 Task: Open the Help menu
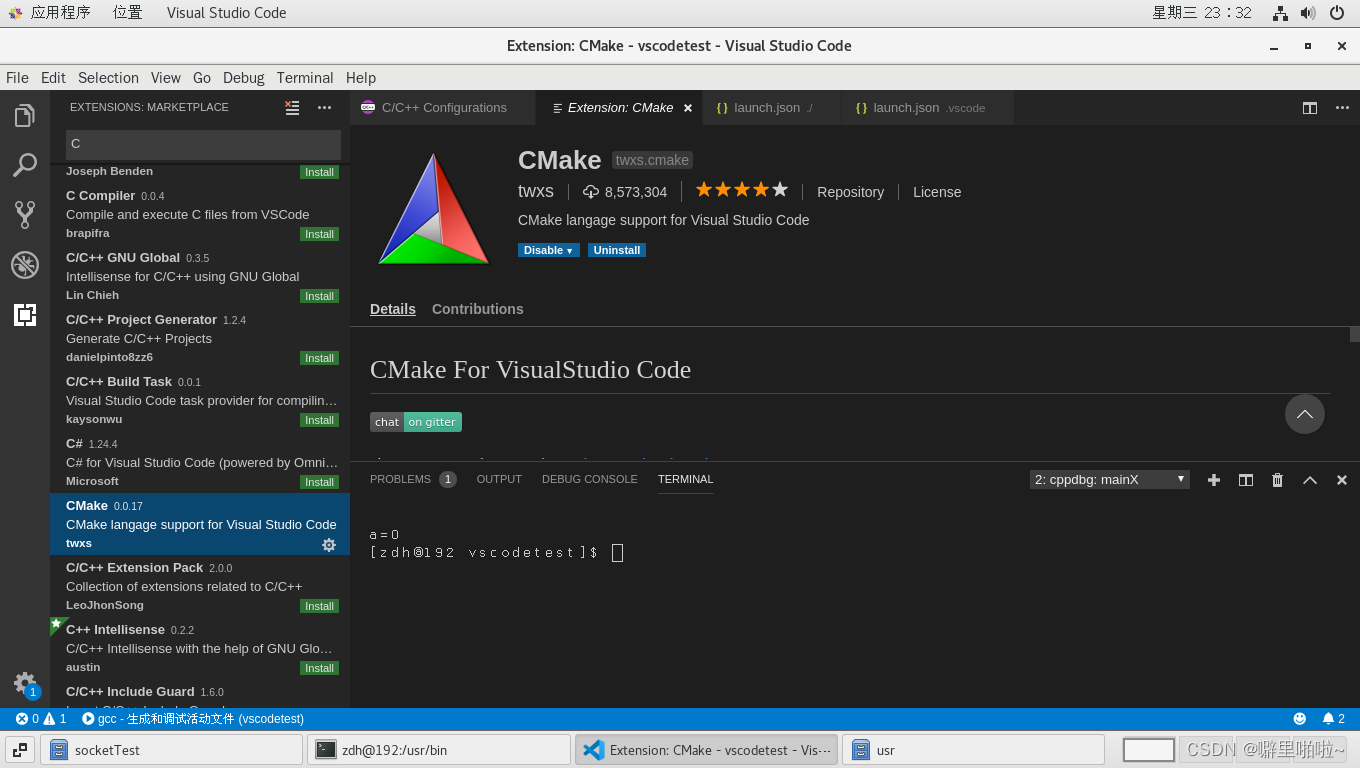(361, 78)
